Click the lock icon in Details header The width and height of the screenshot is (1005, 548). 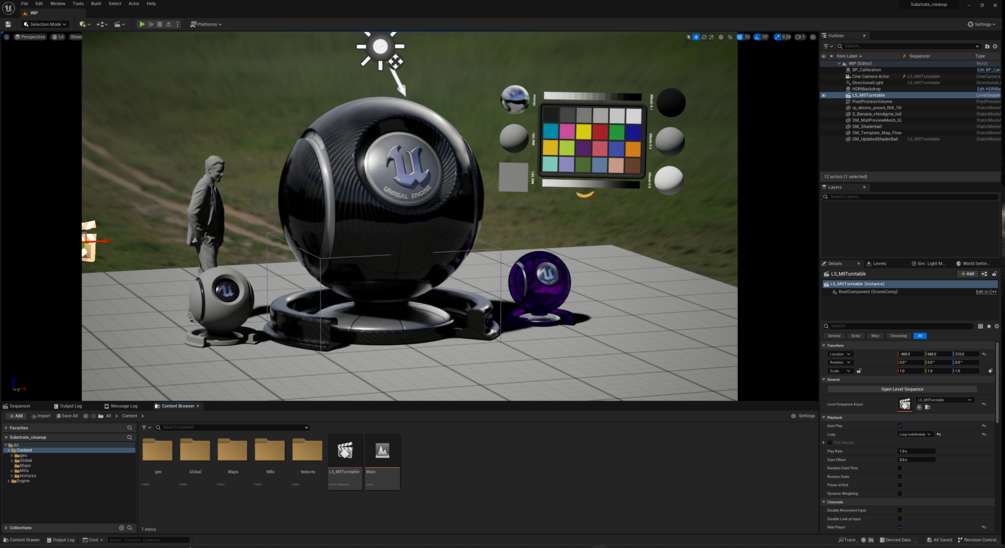pyautogui.click(x=994, y=274)
